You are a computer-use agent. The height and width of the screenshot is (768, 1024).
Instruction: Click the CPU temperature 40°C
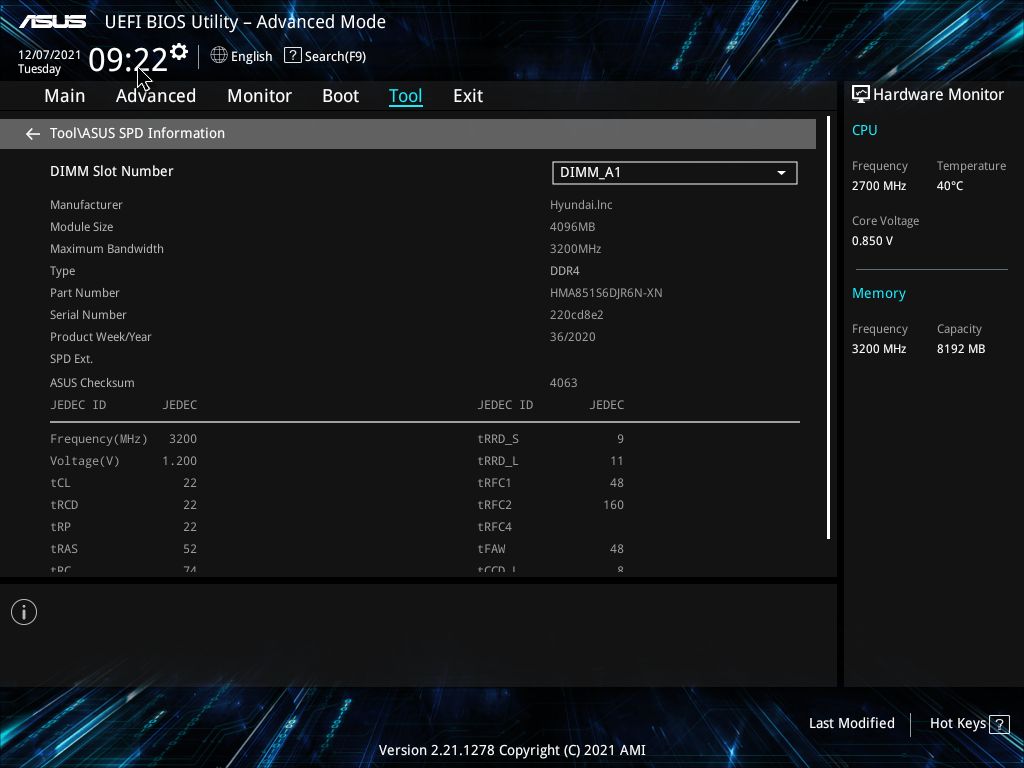pos(950,186)
